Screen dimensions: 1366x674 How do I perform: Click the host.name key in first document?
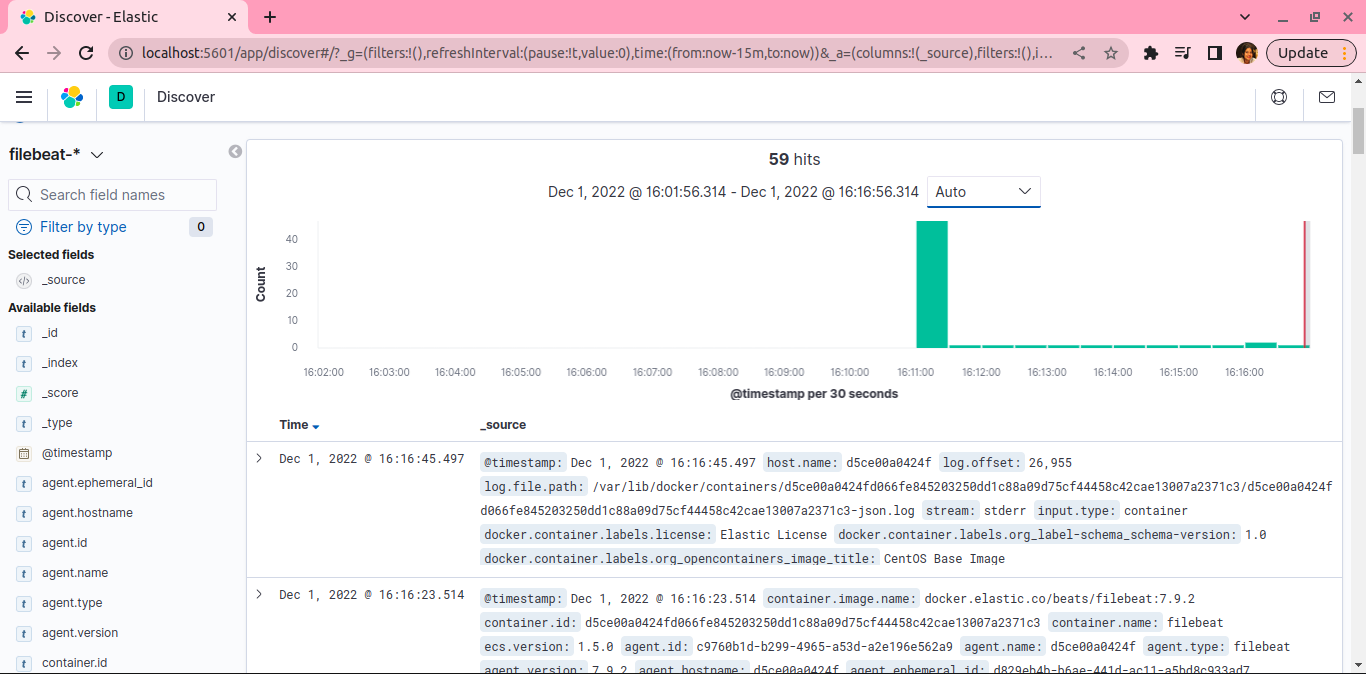coord(802,462)
